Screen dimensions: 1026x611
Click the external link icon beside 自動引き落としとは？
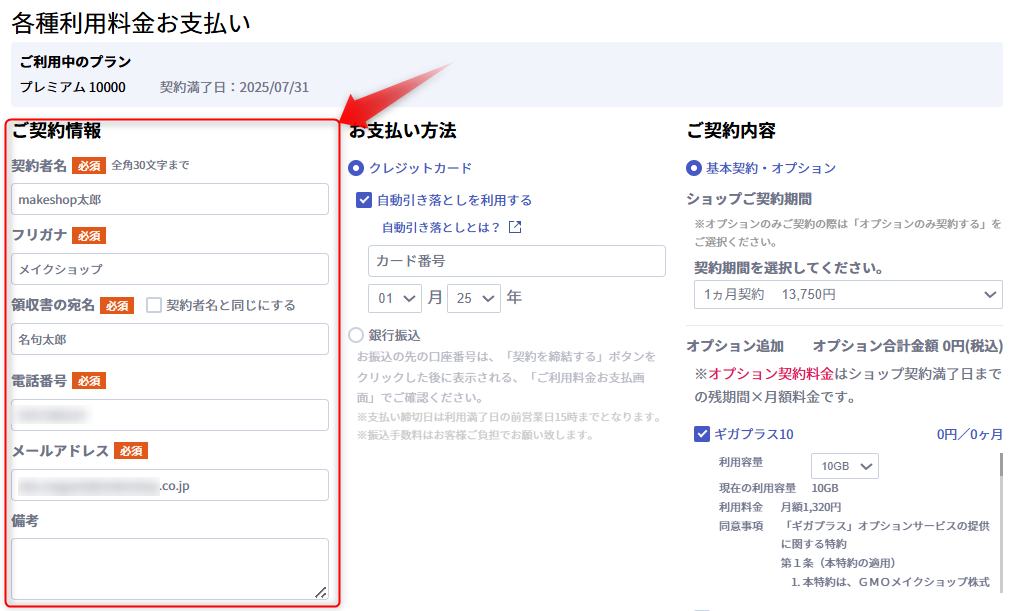click(515, 227)
